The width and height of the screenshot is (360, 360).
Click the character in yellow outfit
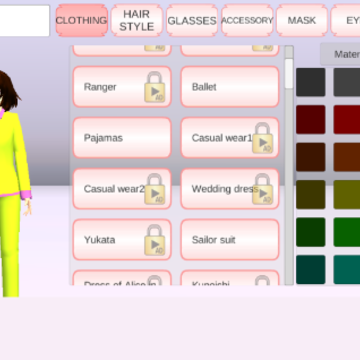13,183
